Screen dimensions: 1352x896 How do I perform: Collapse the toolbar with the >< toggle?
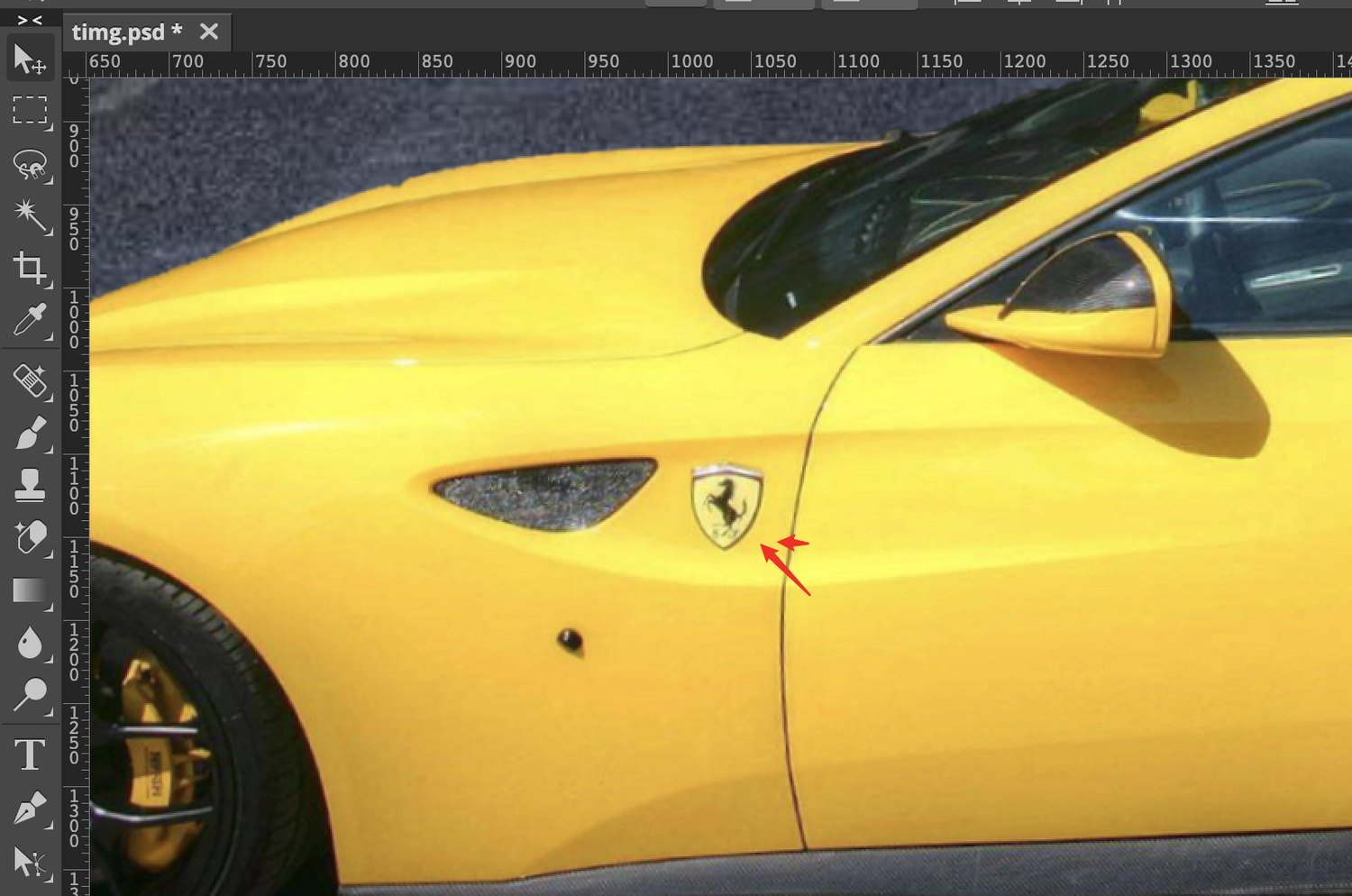pos(30,20)
